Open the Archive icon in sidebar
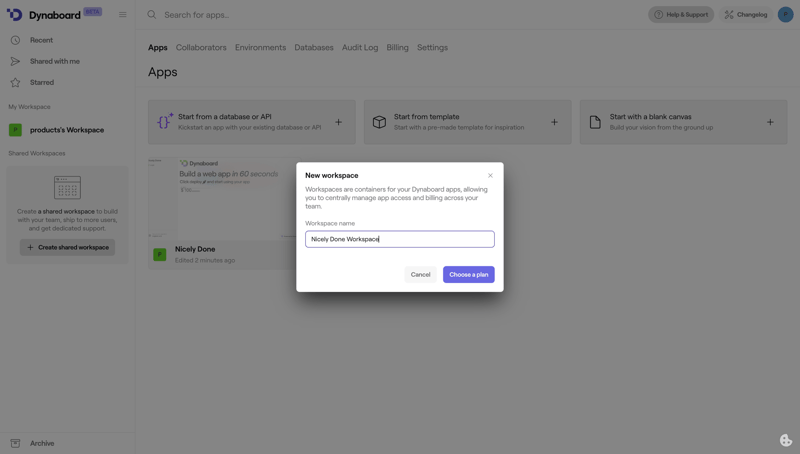The image size is (800, 454). click(15, 443)
